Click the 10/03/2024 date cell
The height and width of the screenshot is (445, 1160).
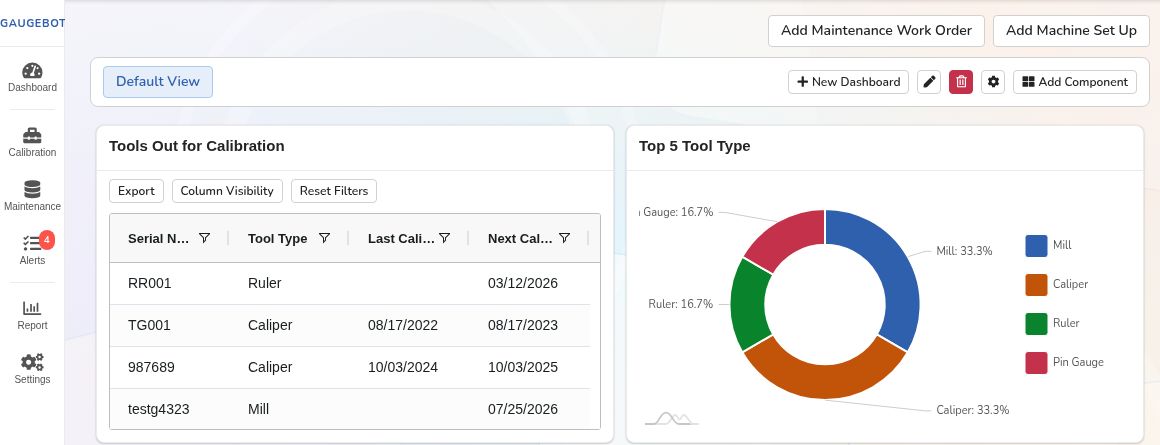click(402, 368)
